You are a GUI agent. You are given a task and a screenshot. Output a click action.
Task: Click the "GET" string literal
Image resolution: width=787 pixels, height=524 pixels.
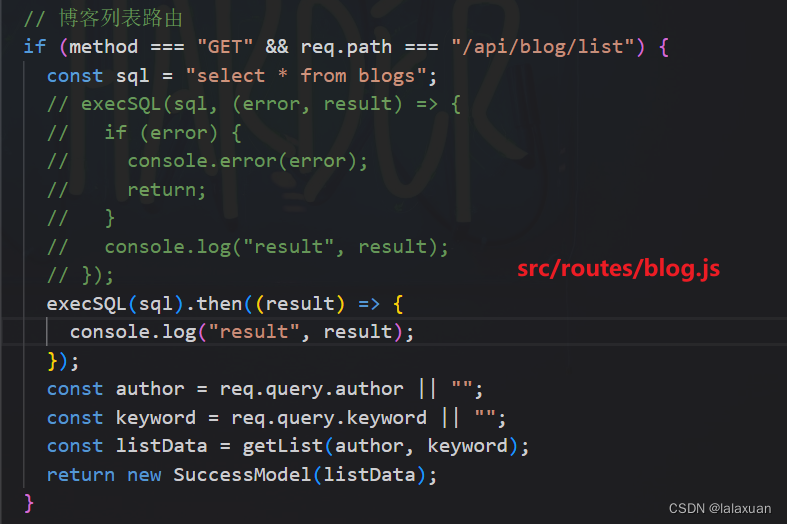click(225, 47)
